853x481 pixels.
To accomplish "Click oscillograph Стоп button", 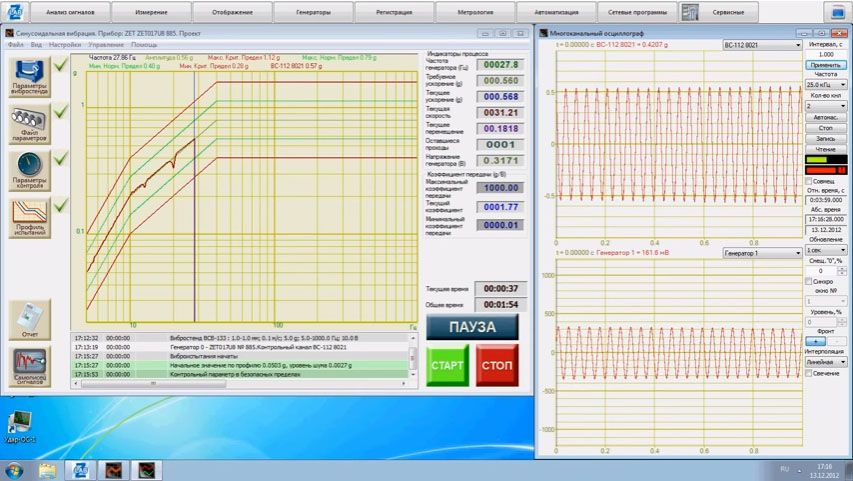I will point(826,128).
